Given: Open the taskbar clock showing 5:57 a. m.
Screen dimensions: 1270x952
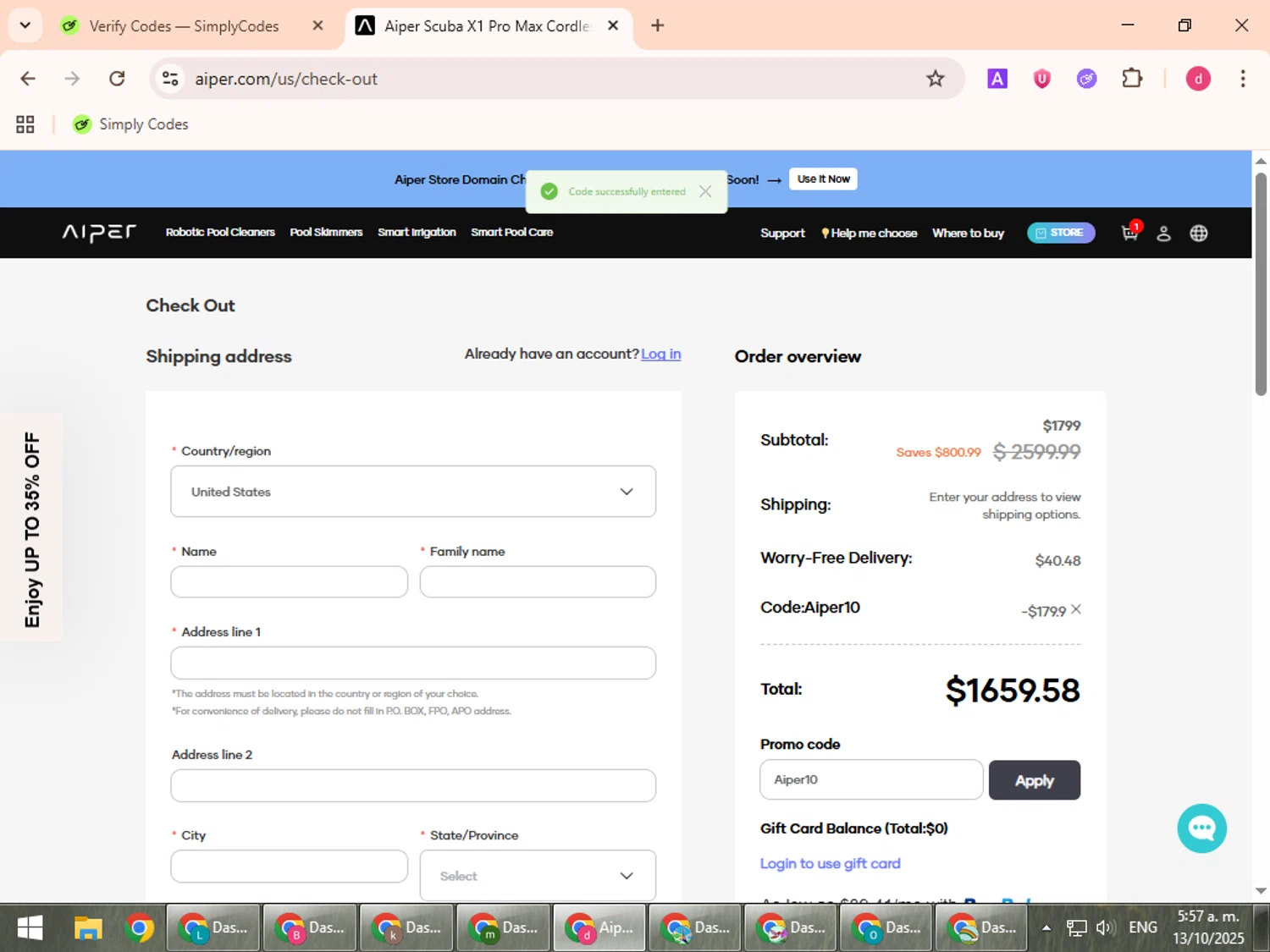Looking at the screenshot, I should coord(1208,927).
